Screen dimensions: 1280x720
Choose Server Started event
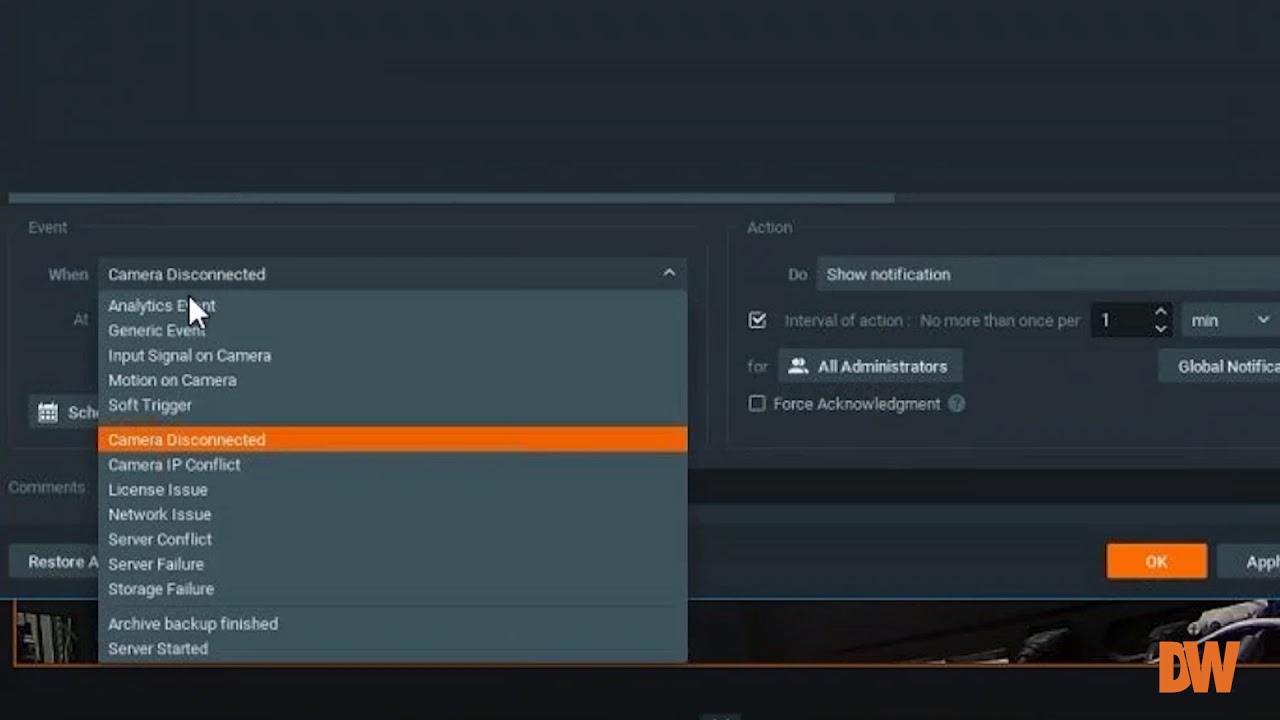click(x=392, y=649)
